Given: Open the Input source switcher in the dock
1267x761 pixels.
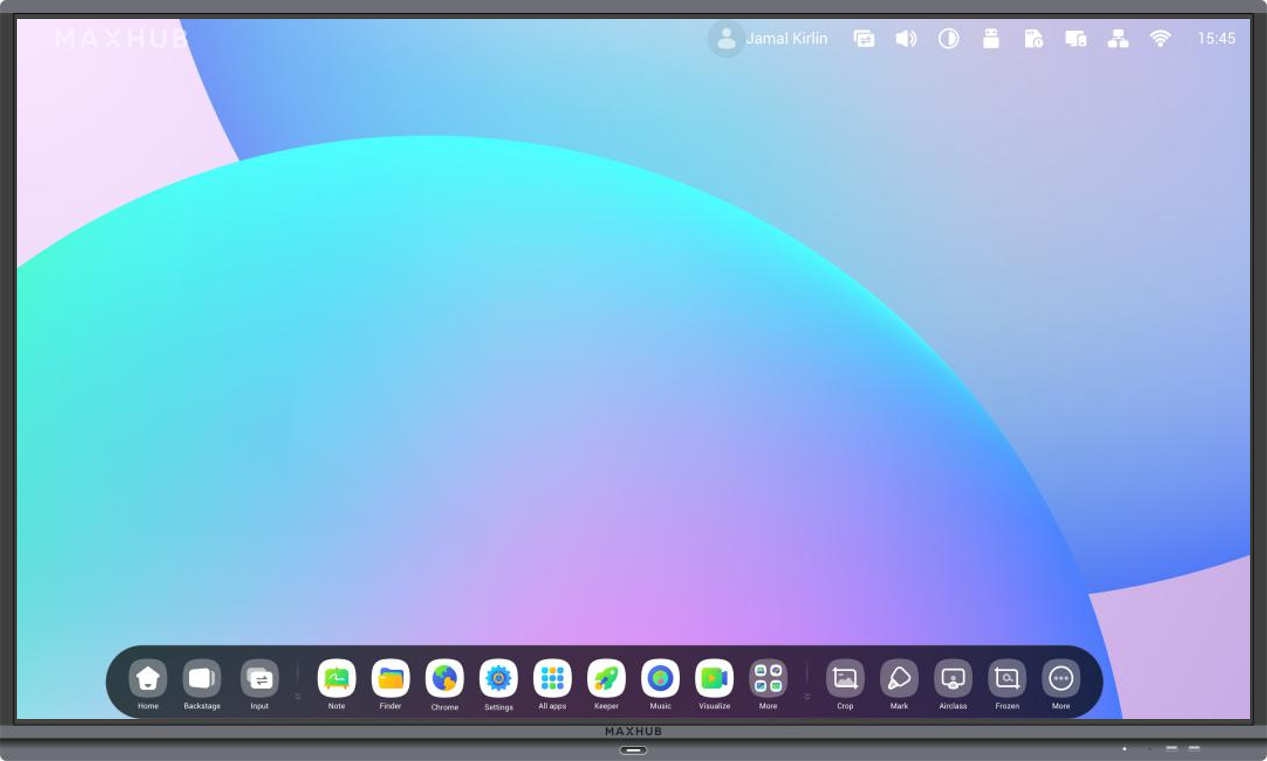Looking at the screenshot, I should 260,678.
